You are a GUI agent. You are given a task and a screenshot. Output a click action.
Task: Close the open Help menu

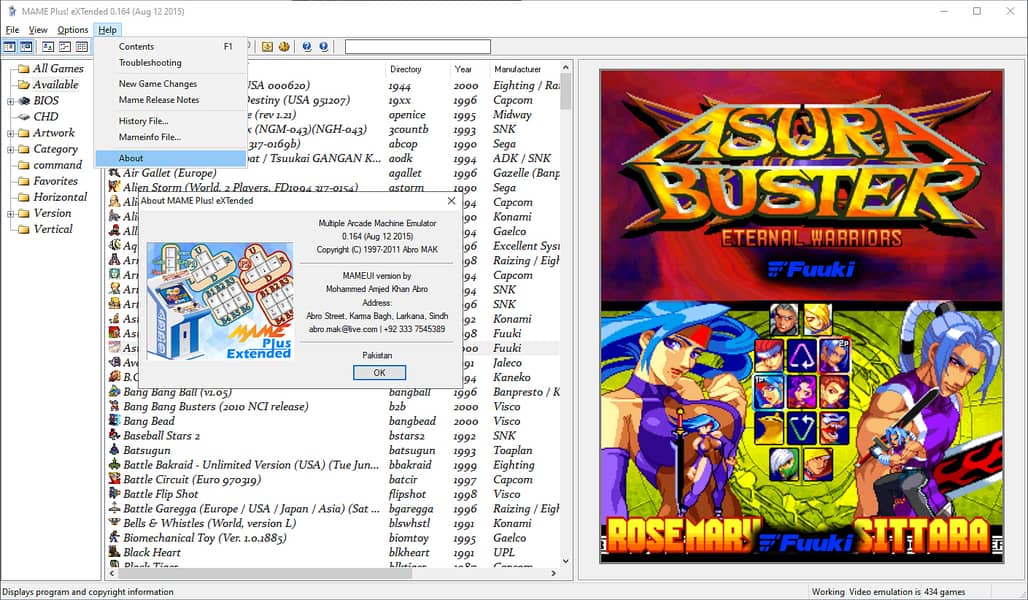108,30
